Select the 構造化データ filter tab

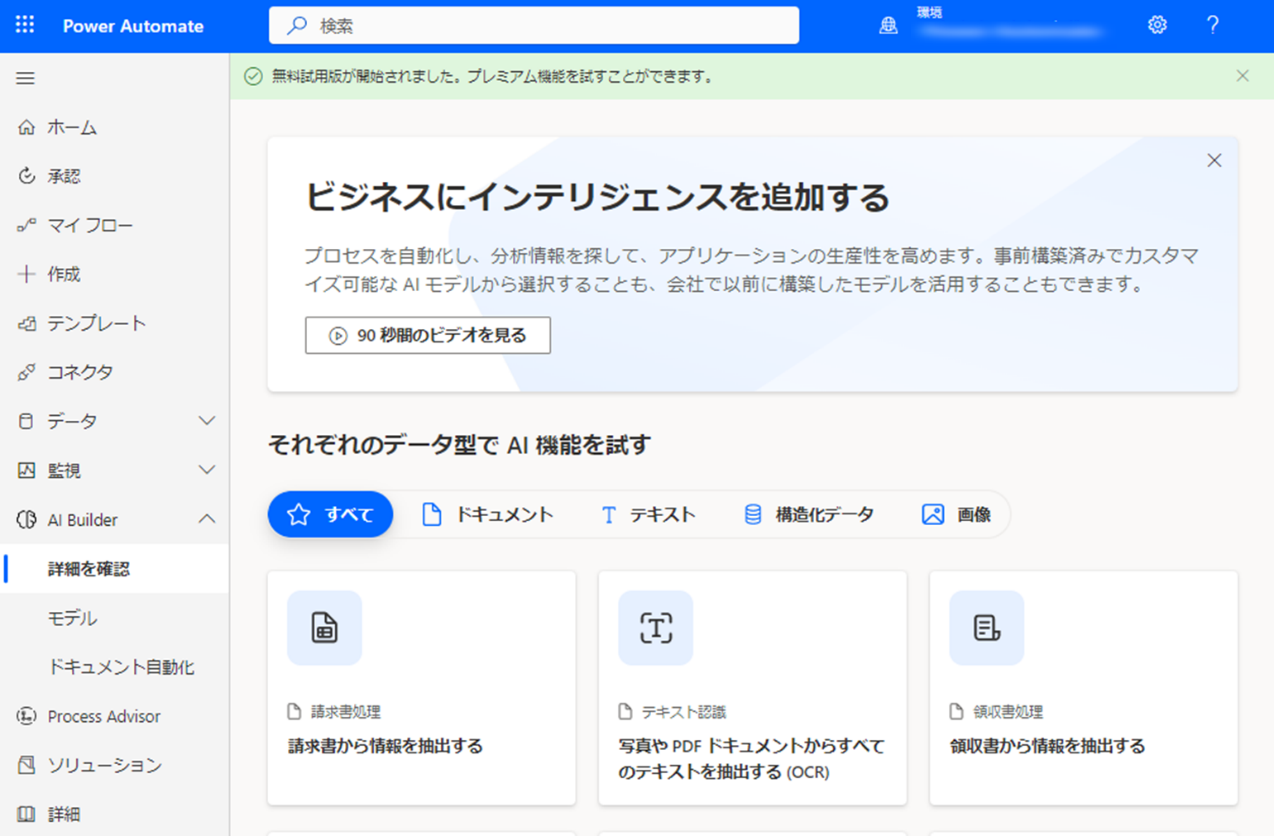point(809,514)
